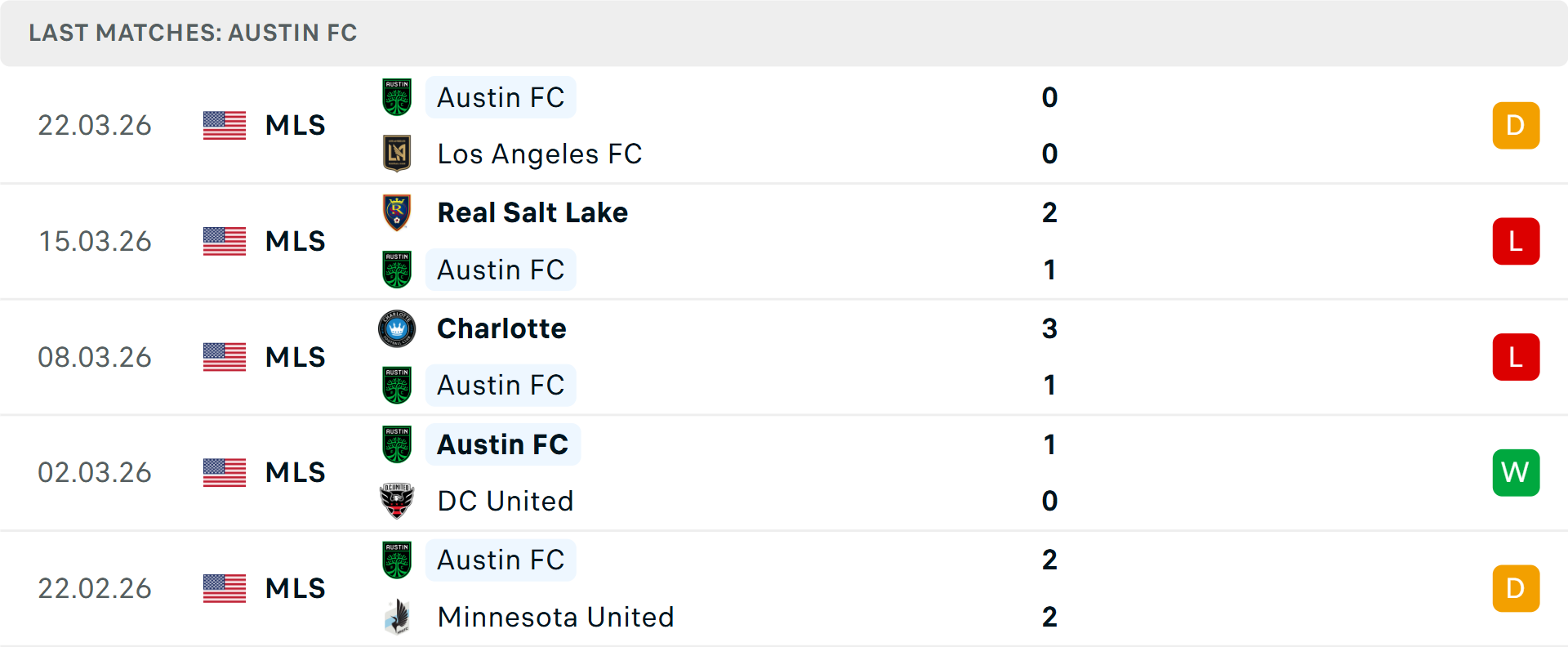Click the Los Angeles FC club crest
Screen dimensions: 1568x647
click(x=397, y=154)
